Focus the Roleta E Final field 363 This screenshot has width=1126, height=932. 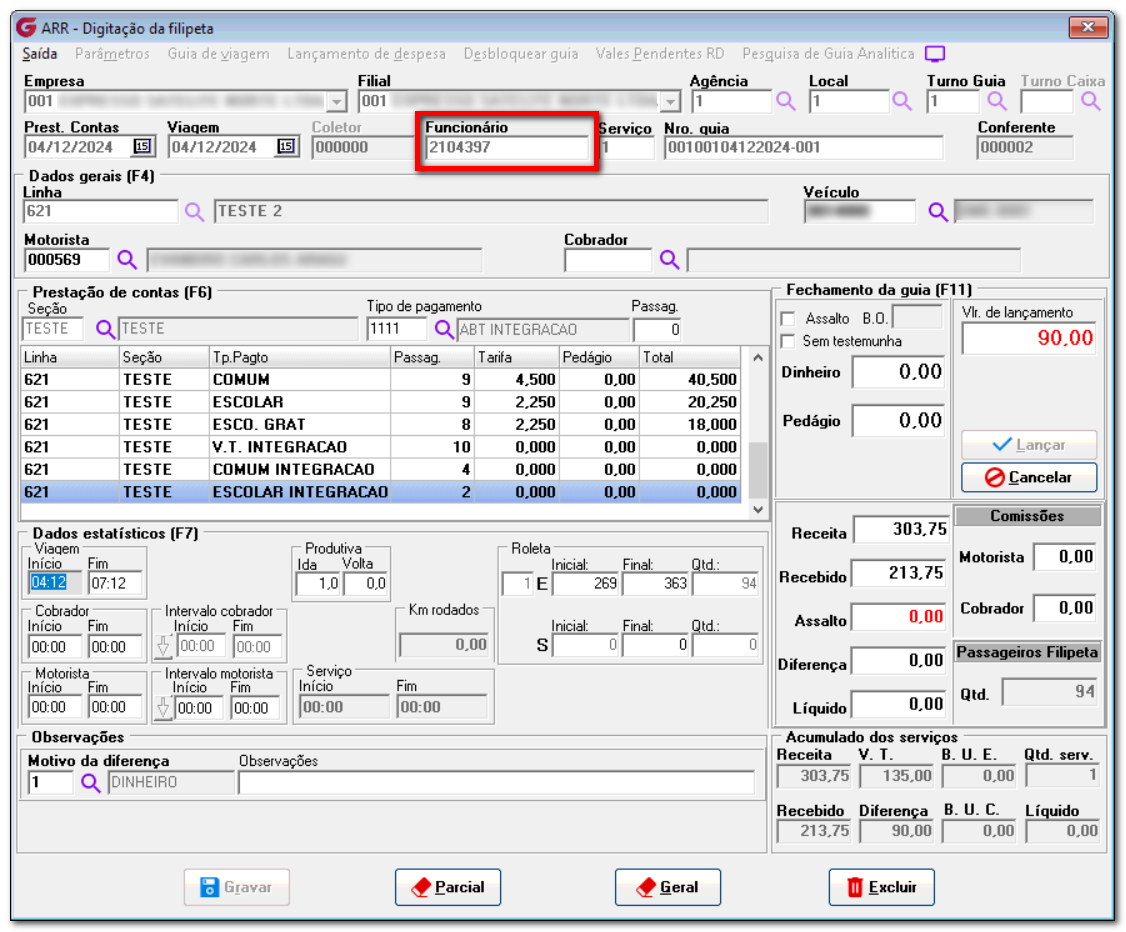tap(656, 584)
